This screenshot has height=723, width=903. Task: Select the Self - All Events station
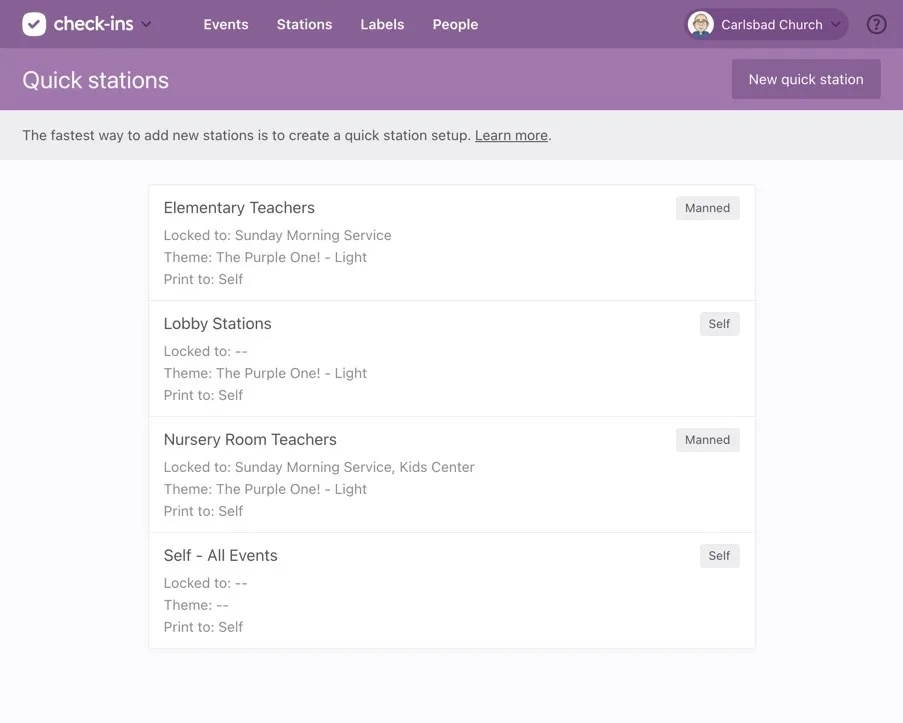pos(220,556)
